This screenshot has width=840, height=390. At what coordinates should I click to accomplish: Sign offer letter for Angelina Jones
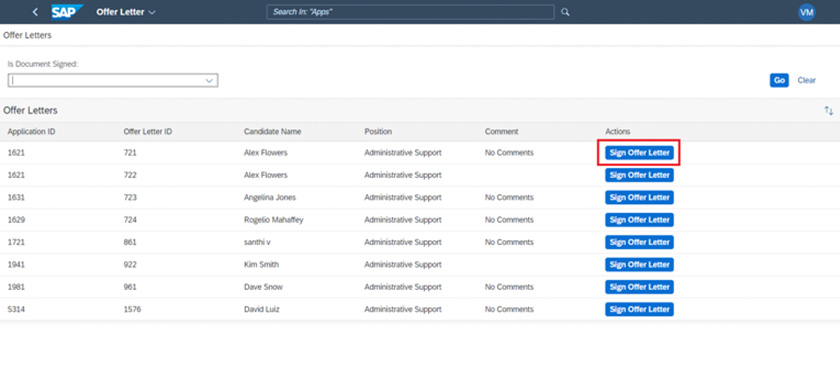(639, 198)
